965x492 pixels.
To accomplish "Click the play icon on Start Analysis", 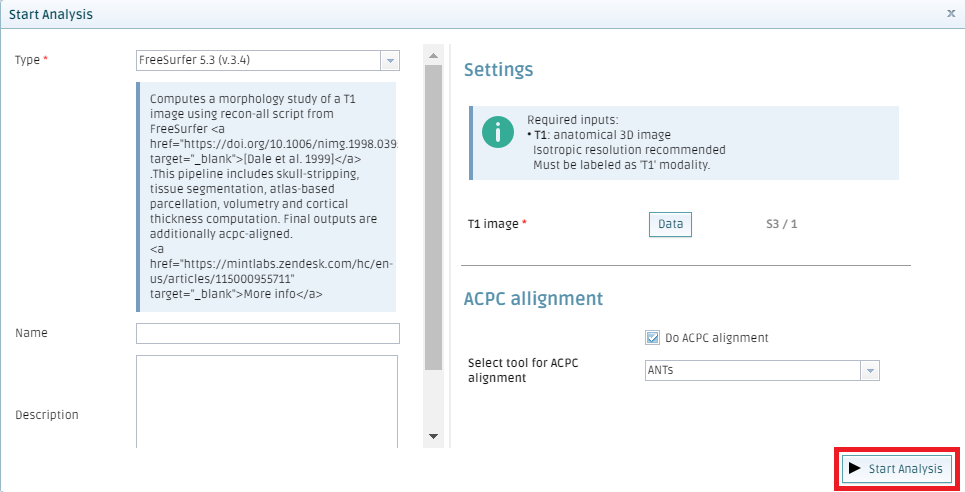I will [x=854, y=468].
